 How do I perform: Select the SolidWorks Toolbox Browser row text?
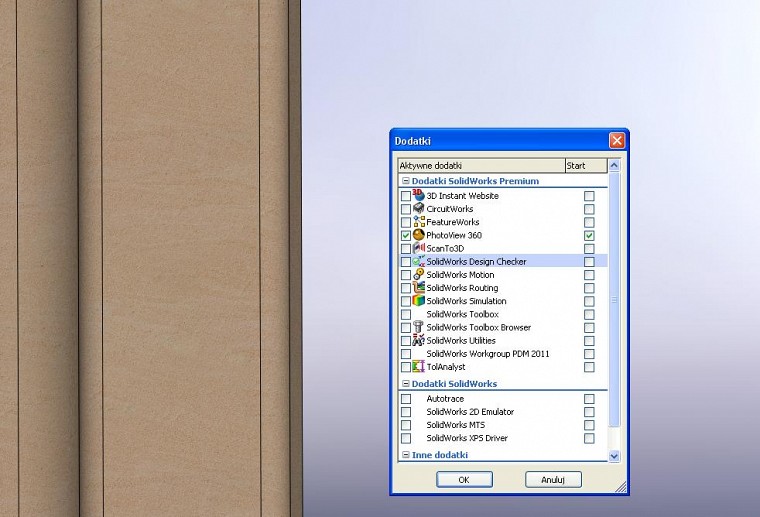point(478,328)
